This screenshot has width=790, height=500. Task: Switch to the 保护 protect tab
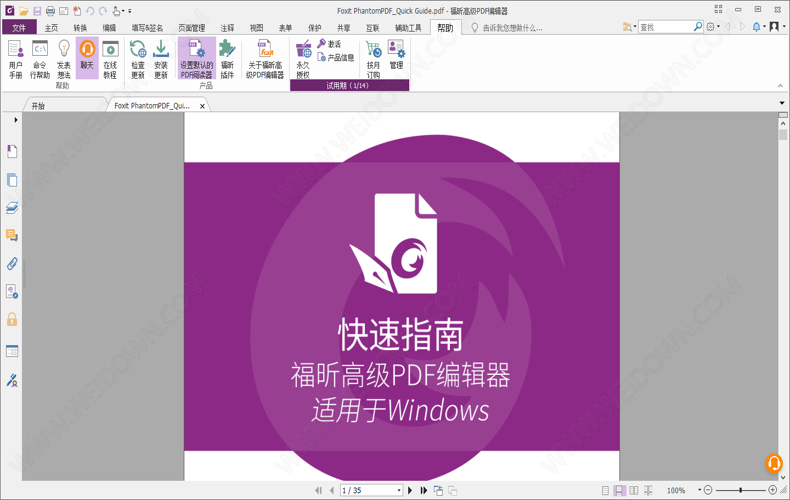coord(314,28)
